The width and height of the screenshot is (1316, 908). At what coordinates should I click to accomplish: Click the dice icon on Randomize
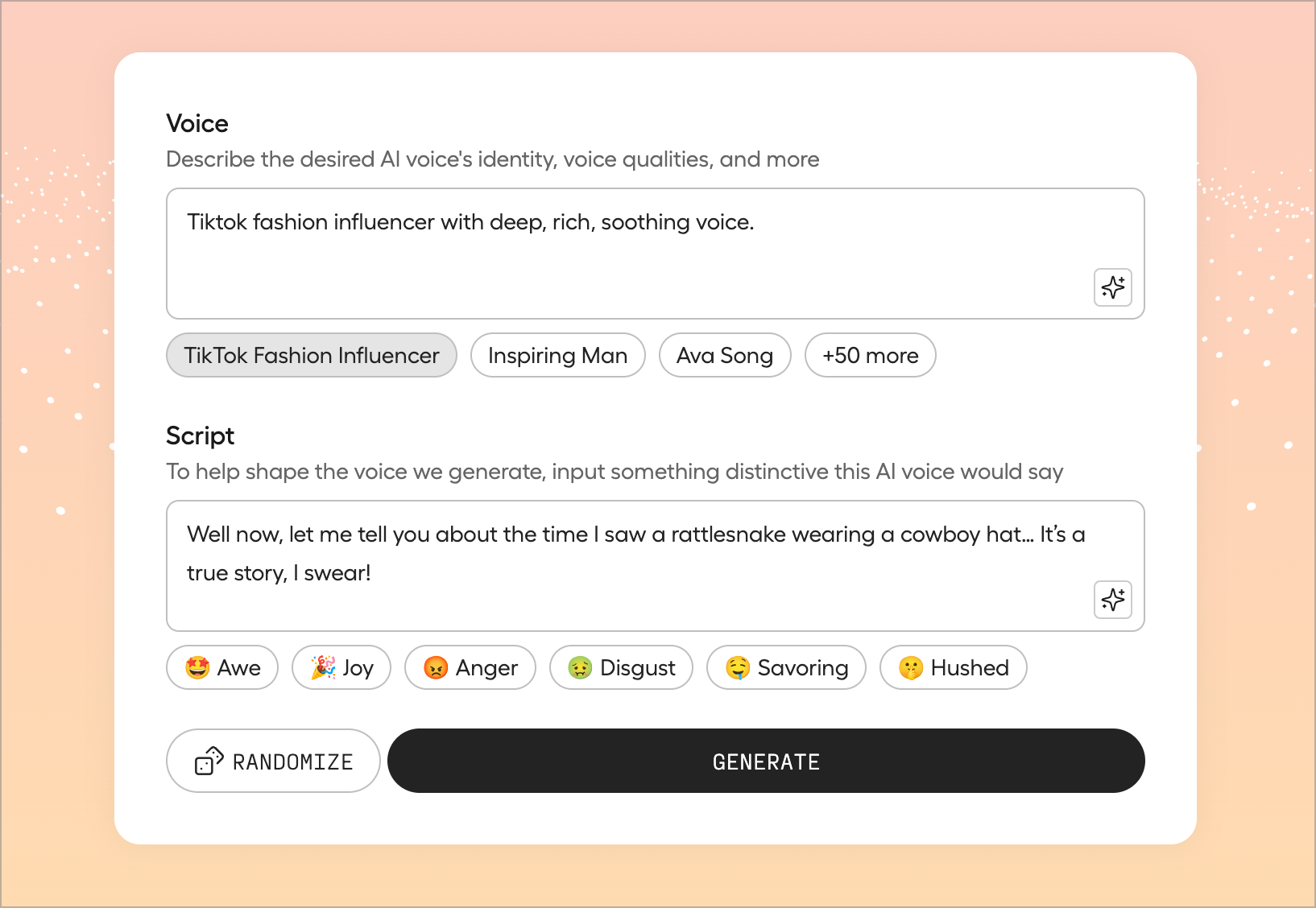click(x=209, y=761)
